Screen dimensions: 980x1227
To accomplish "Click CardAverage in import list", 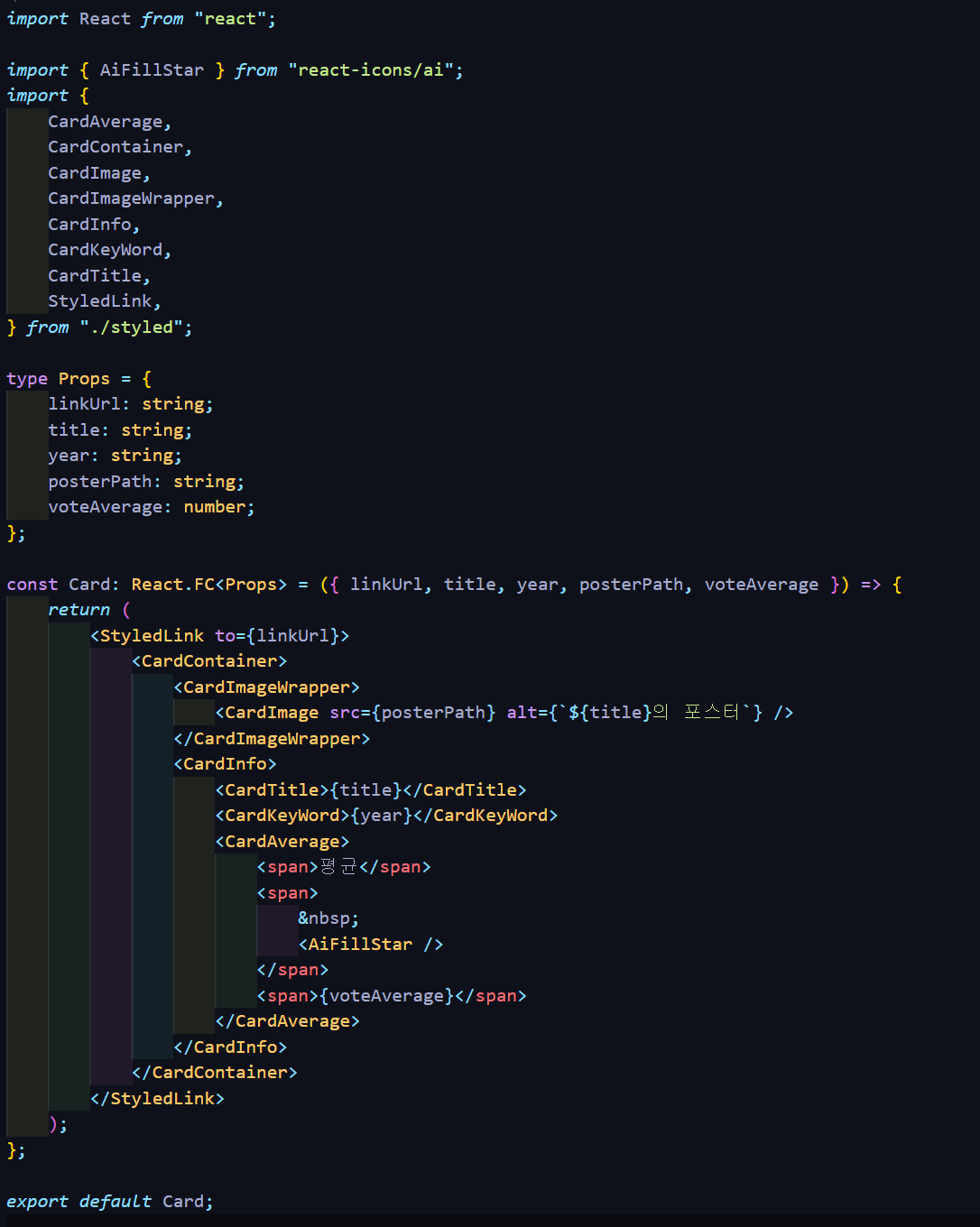I will pos(106,122).
